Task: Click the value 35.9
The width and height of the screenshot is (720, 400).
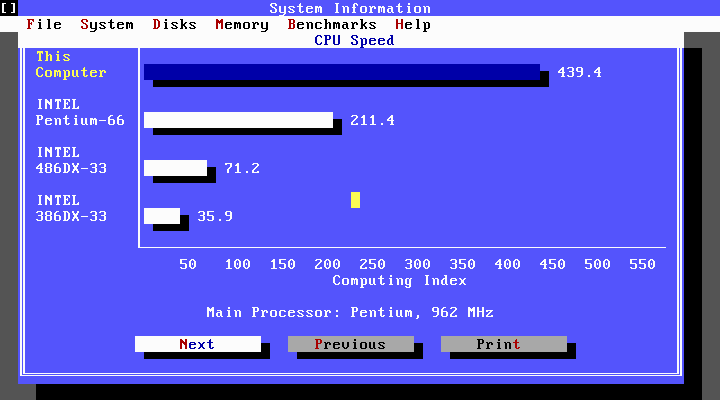Action: (215, 216)
